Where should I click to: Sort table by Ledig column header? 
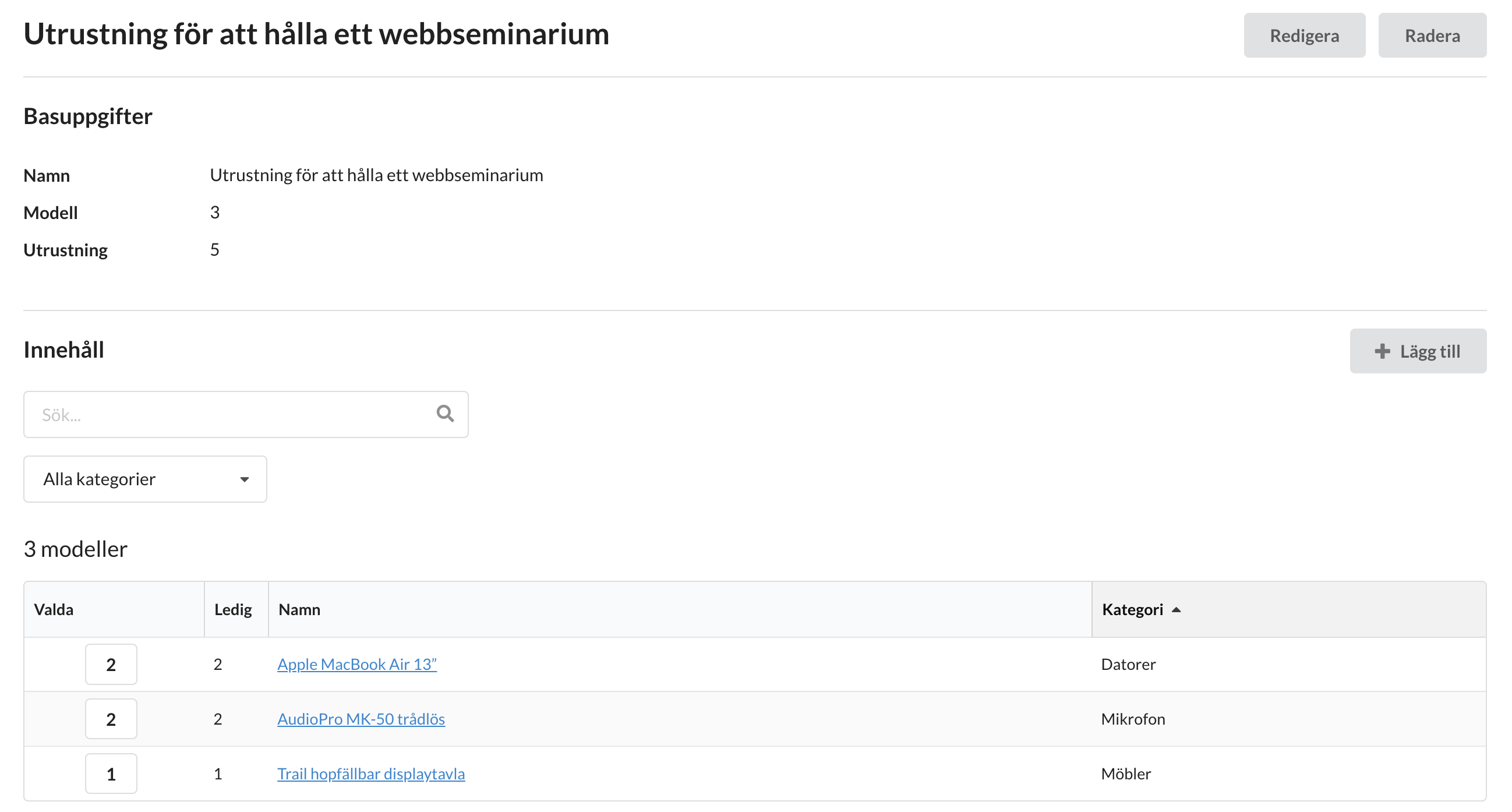click(x=232, y=609)
